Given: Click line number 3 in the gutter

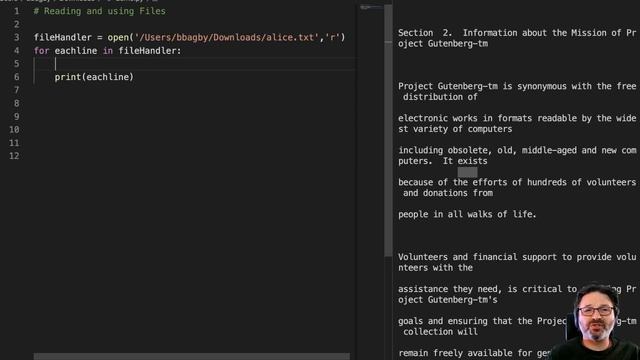Looking at the screenshot, I should (16, 38).
